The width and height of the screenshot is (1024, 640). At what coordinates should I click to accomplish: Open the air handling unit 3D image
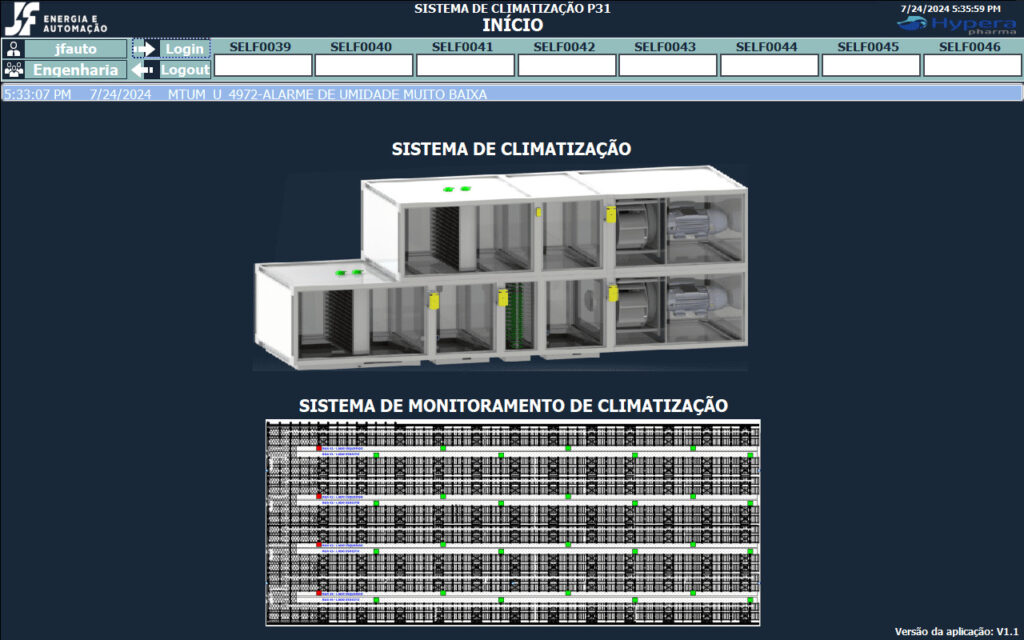501,268
